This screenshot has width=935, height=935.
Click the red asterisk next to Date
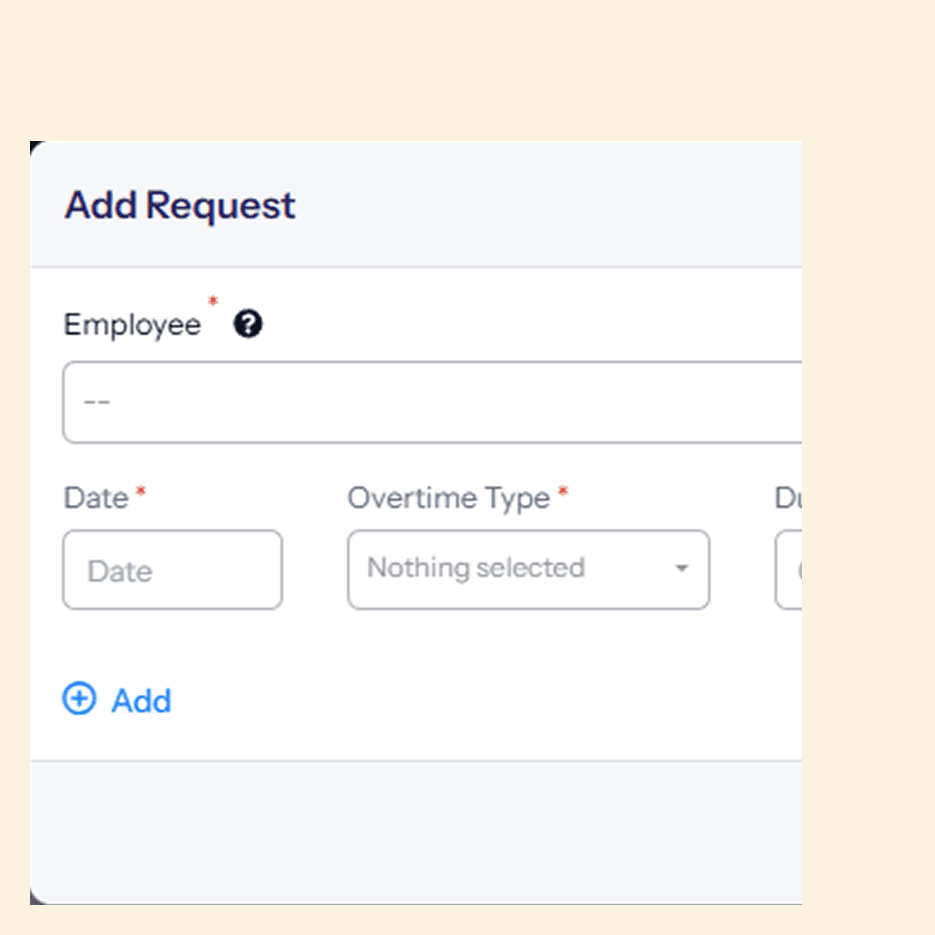tap(141, 492)
